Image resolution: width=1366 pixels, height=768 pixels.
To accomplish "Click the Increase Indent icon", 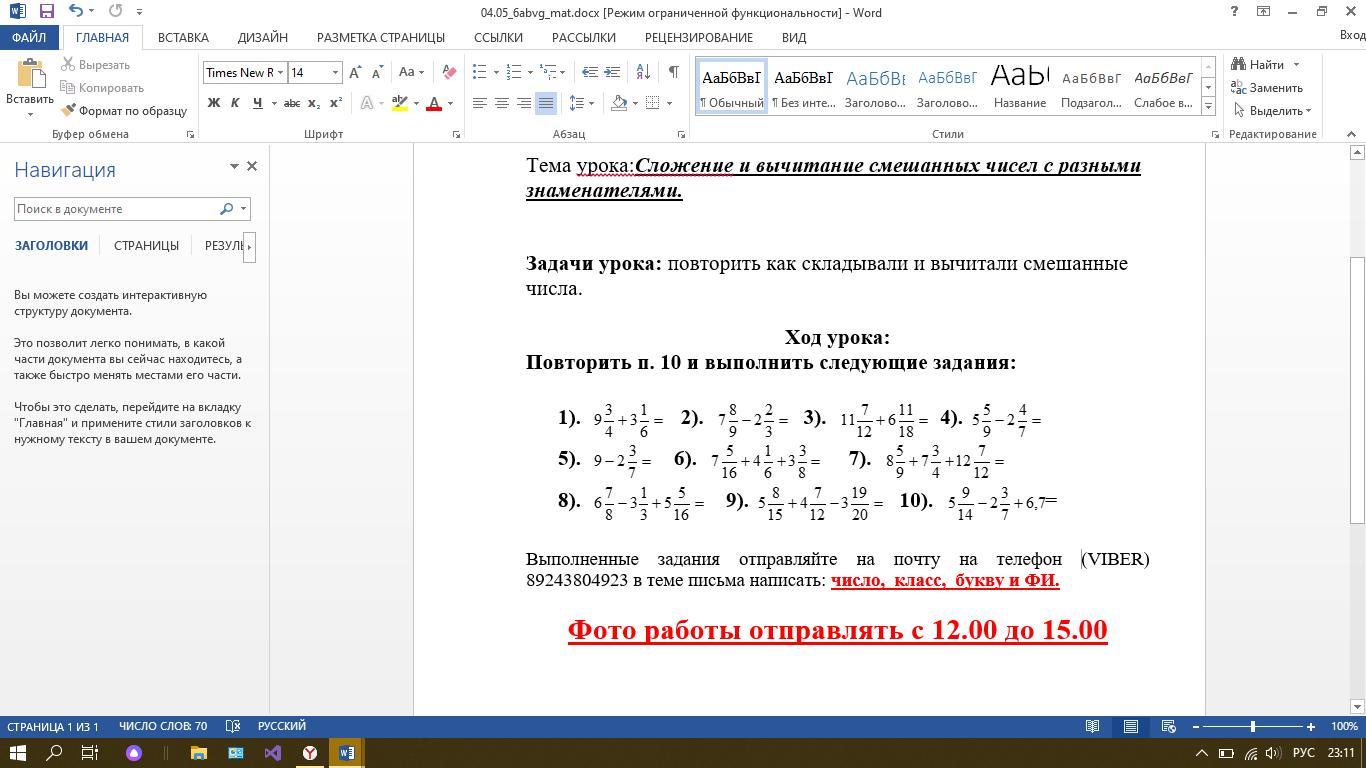I will pos(612,72).
